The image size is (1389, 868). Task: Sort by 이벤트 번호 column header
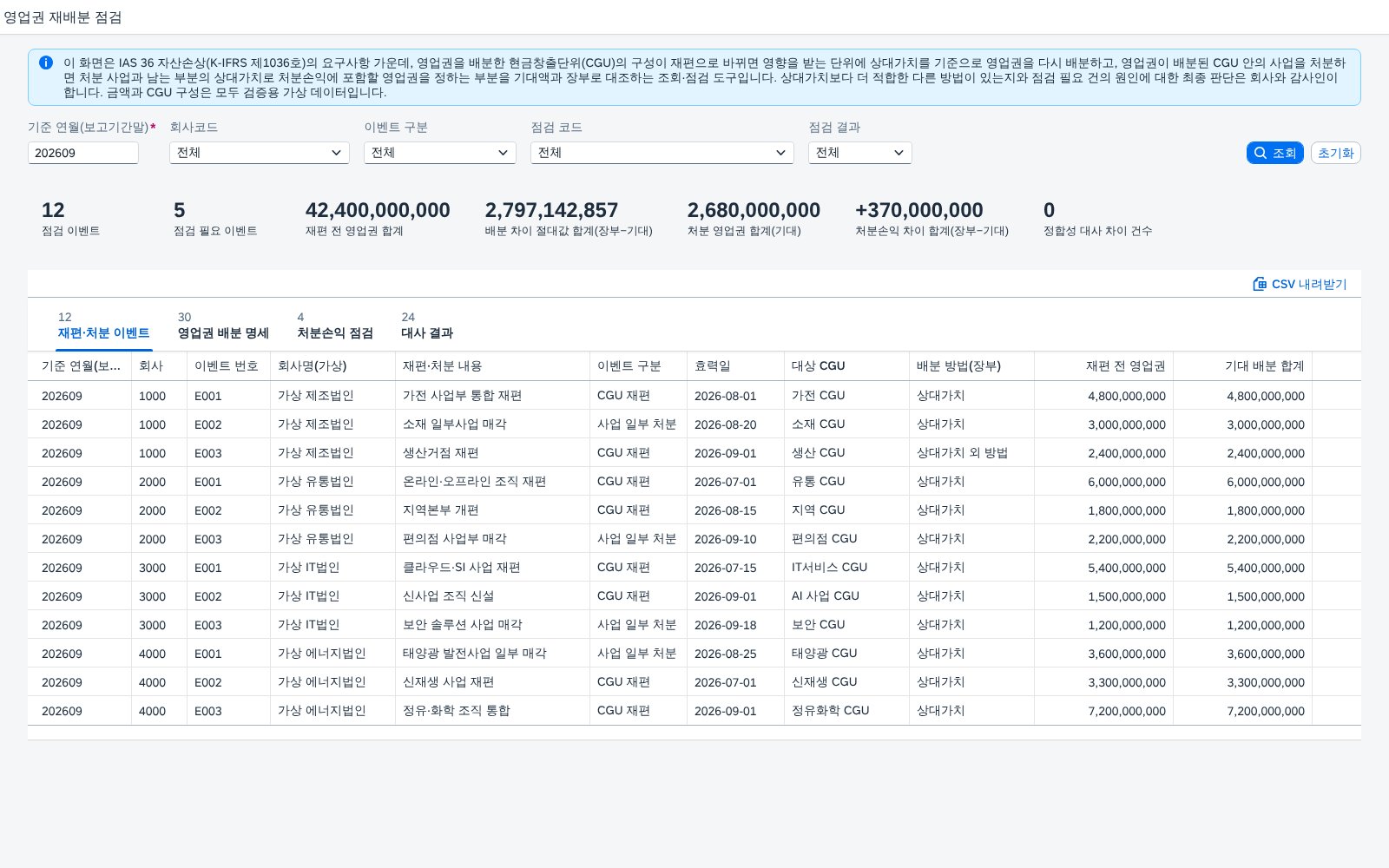pos(229,365)
